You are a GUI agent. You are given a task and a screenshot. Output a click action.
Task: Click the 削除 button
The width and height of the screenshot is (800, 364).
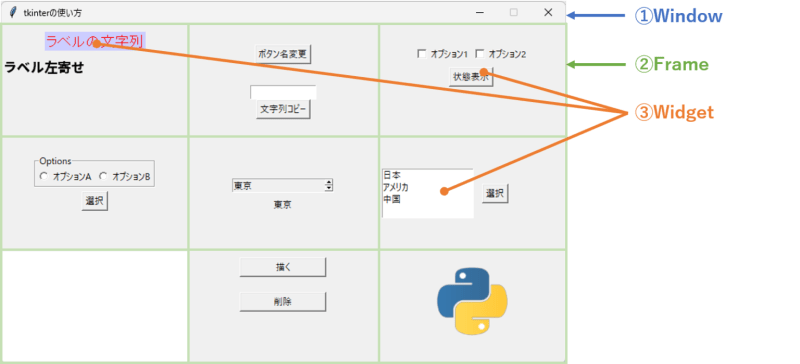(283, 302)
